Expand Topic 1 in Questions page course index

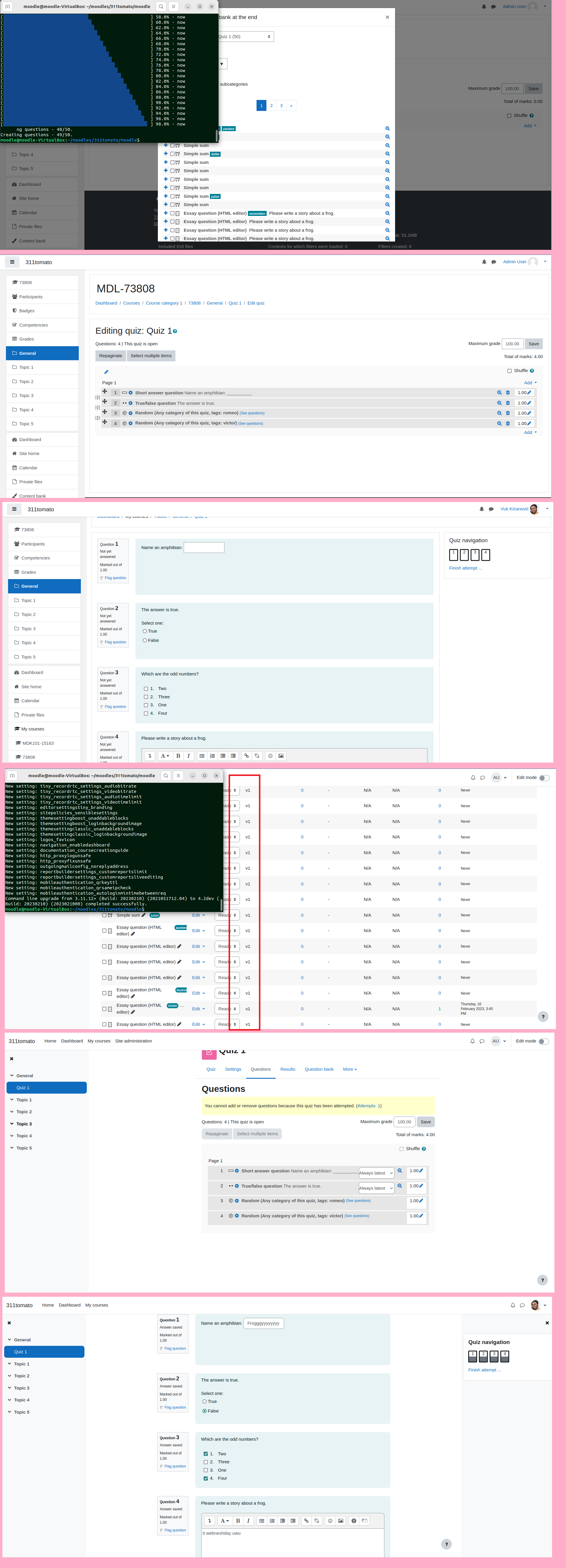point(12,1100)
